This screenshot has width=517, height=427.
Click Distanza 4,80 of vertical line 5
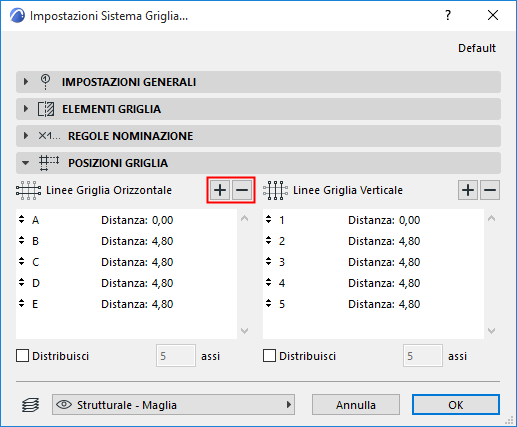click(x=410, y=304)
